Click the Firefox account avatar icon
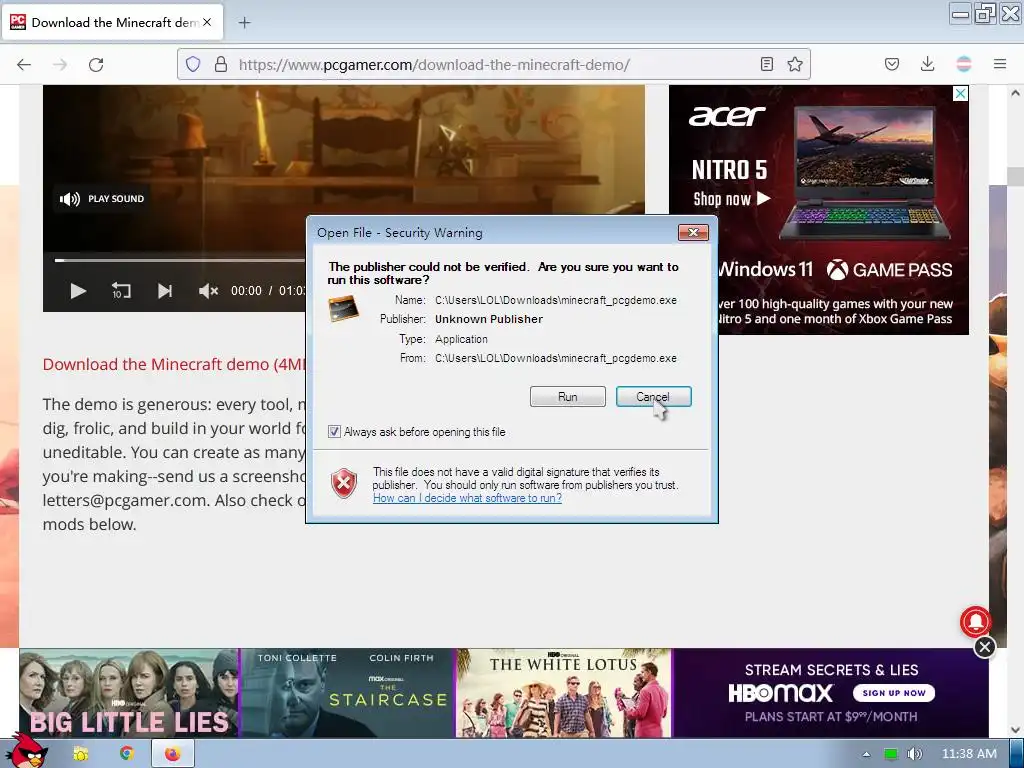This screenshot has height=768, width=1024. click(963, 64)
